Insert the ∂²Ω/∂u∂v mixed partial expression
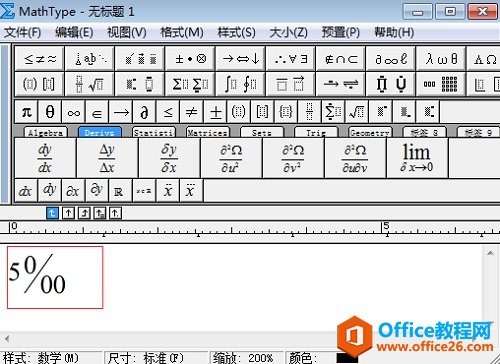 [355, 158]
